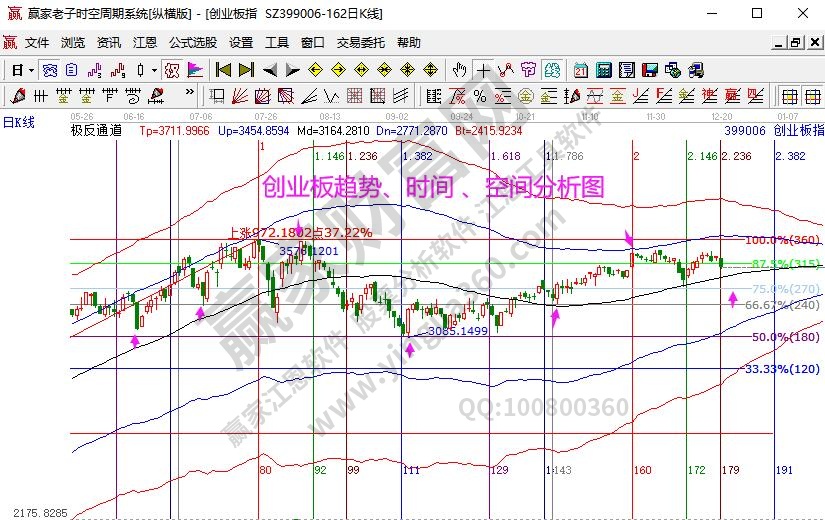Screen dimensions: 825x520
Task: Click the hand pan tool icon
Action: pos(459,70)
